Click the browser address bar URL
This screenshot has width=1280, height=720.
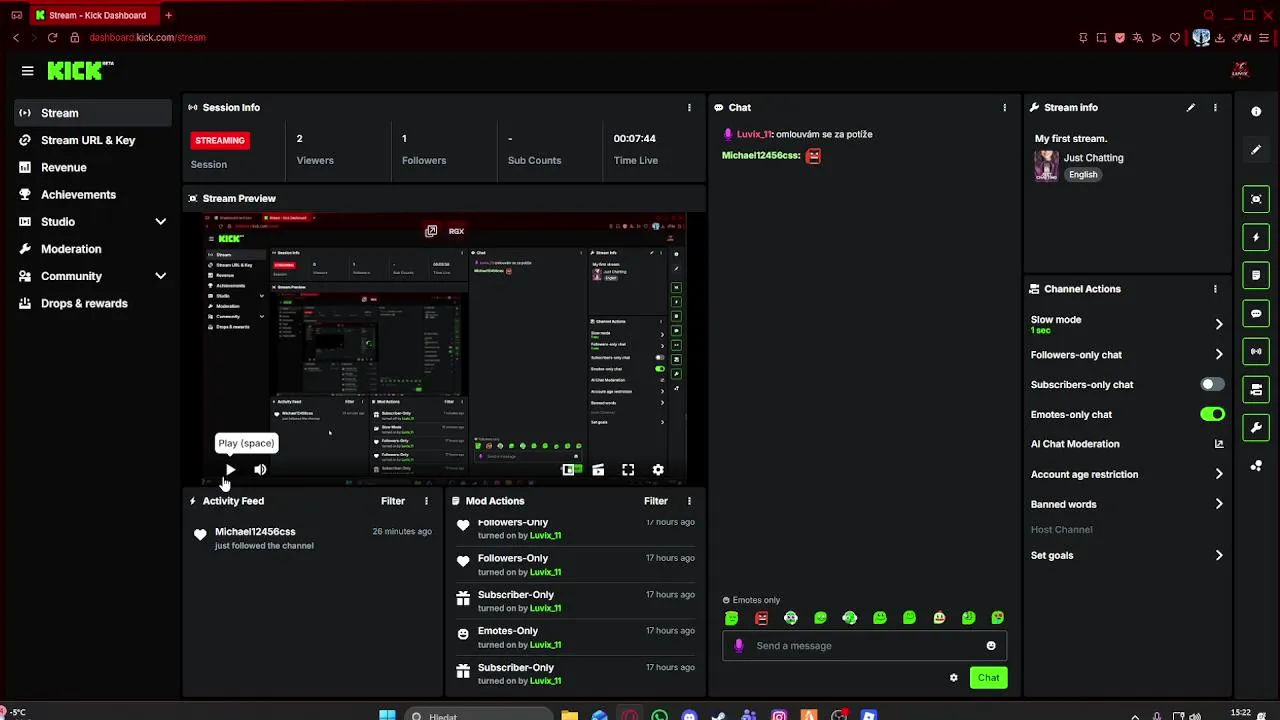click(x=147, y=37)
